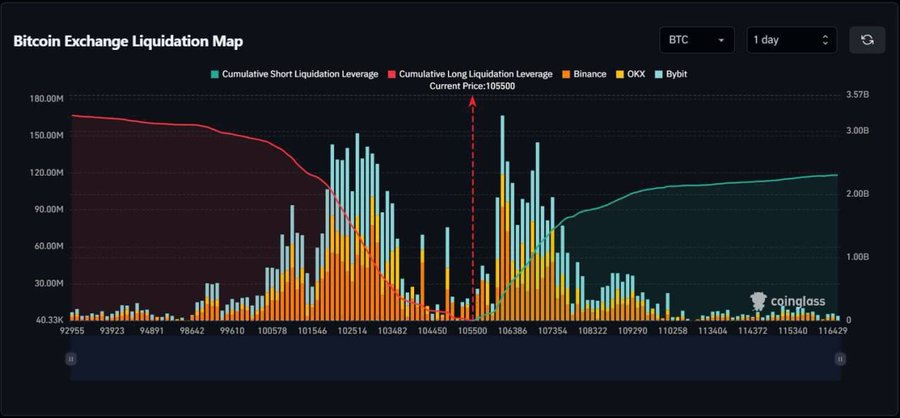Click the 93923 price axis label

(111, 331)
